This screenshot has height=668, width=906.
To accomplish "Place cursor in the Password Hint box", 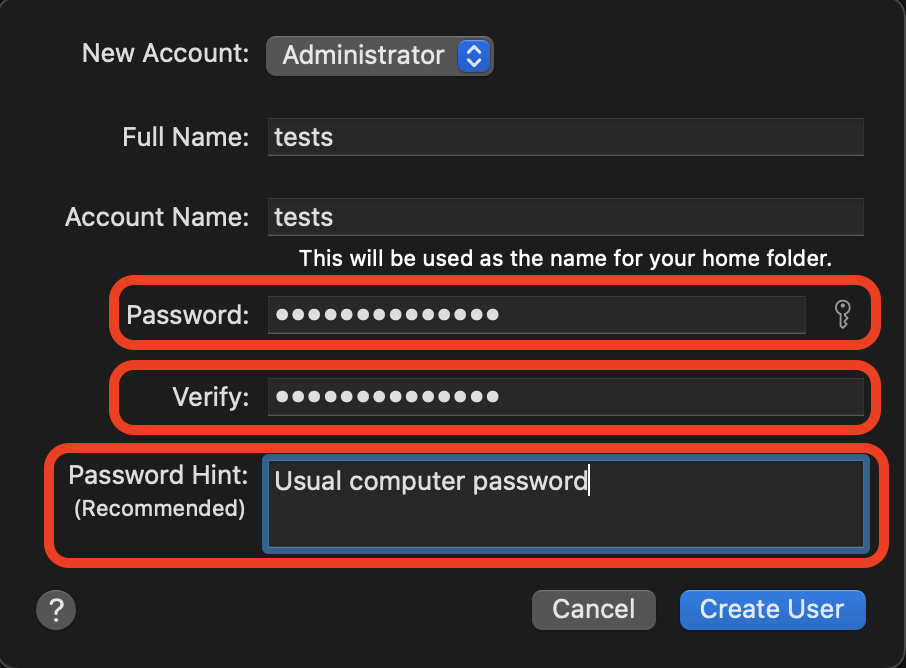I will [565, 520].
